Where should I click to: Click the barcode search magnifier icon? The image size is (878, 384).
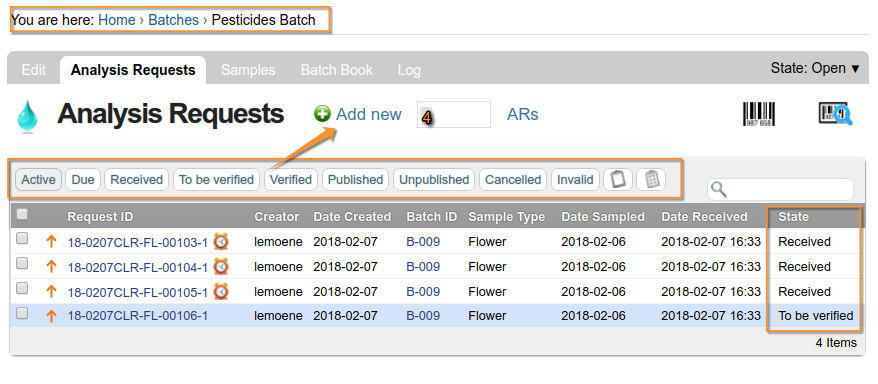click(835, 114)
